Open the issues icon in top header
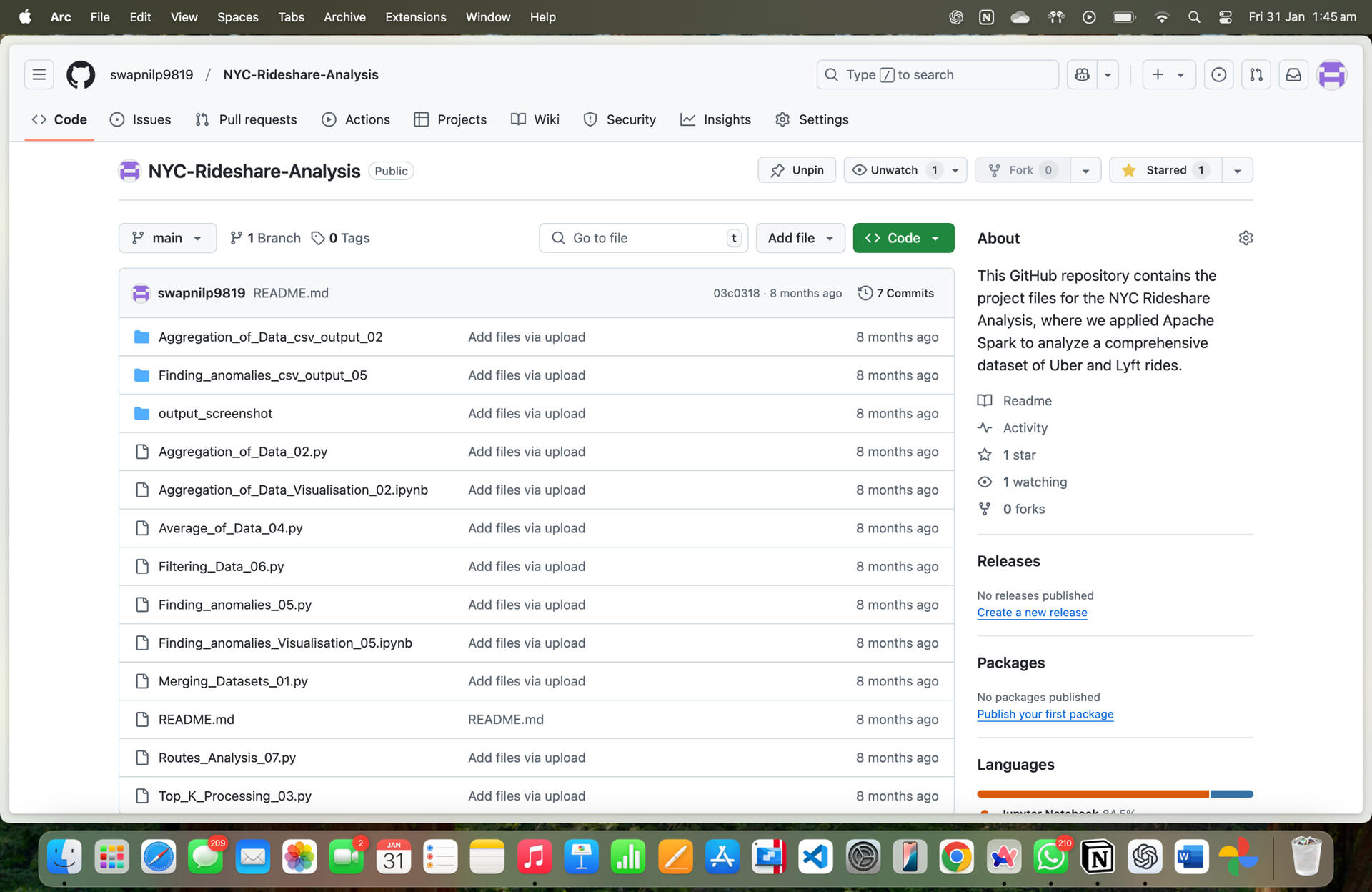Viewport: 1372px width, 892px height. [1218, 74]
